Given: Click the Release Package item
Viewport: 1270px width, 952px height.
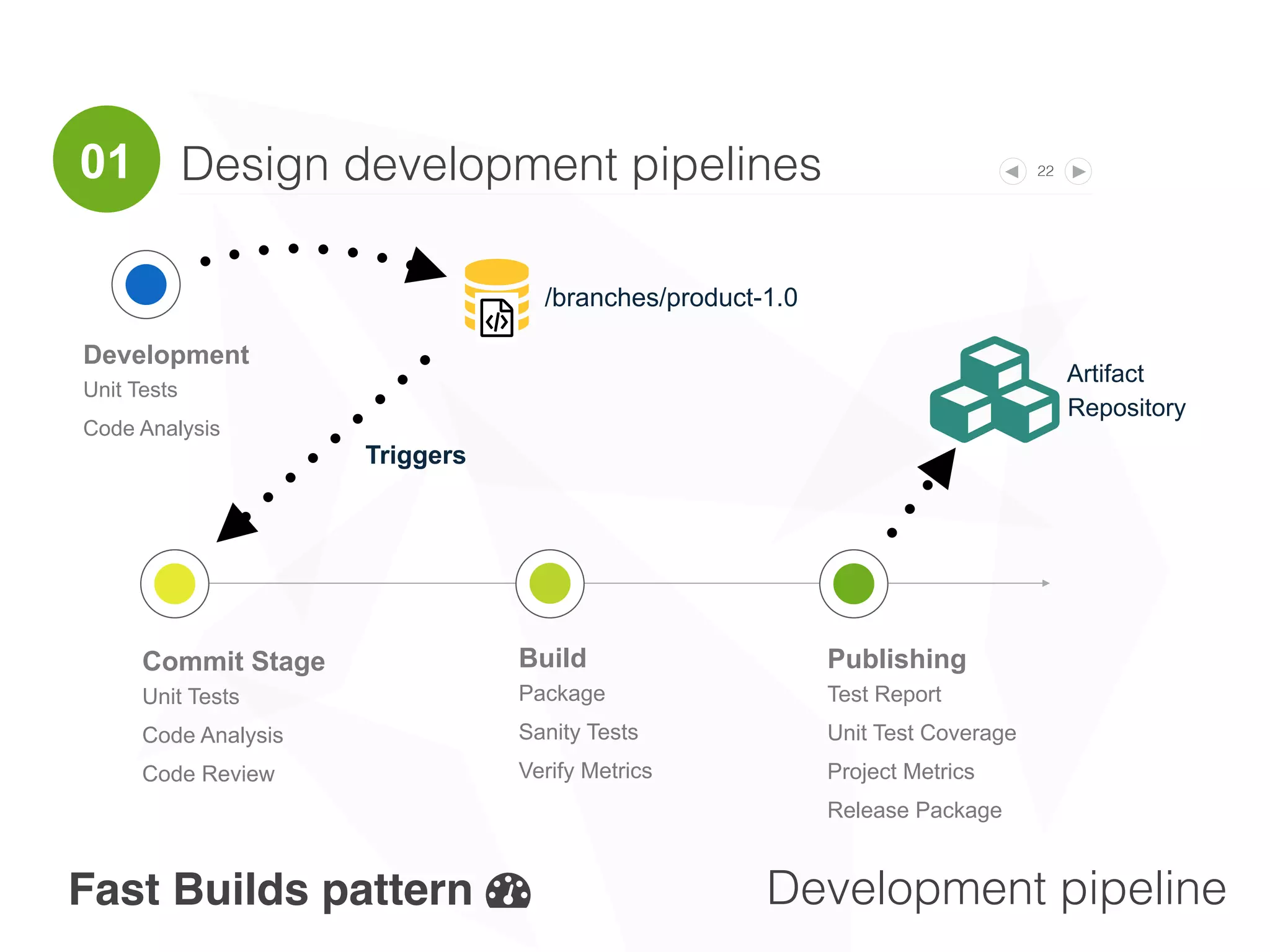Looking at the screenshot, I should pos(915,810).
